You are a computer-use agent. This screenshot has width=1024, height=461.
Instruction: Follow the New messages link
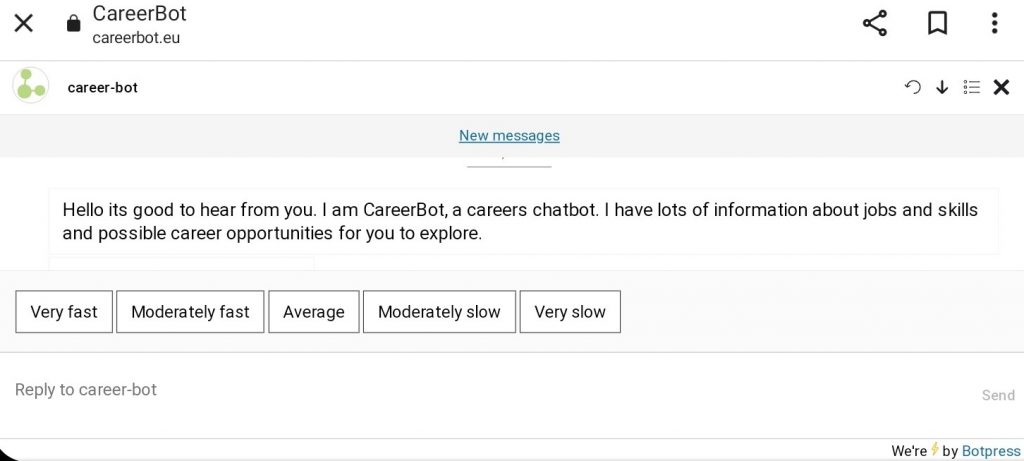coord(509,135)
